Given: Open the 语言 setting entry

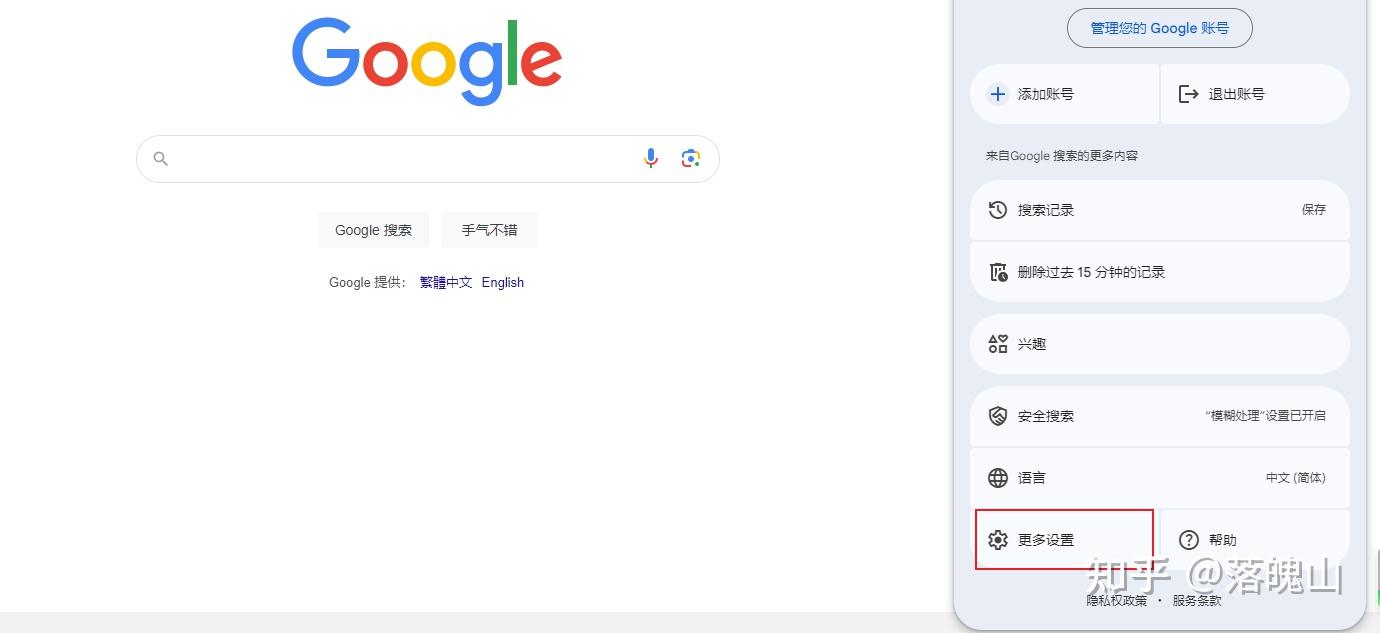Looking at the screenshot, I should pos(1160,478).
